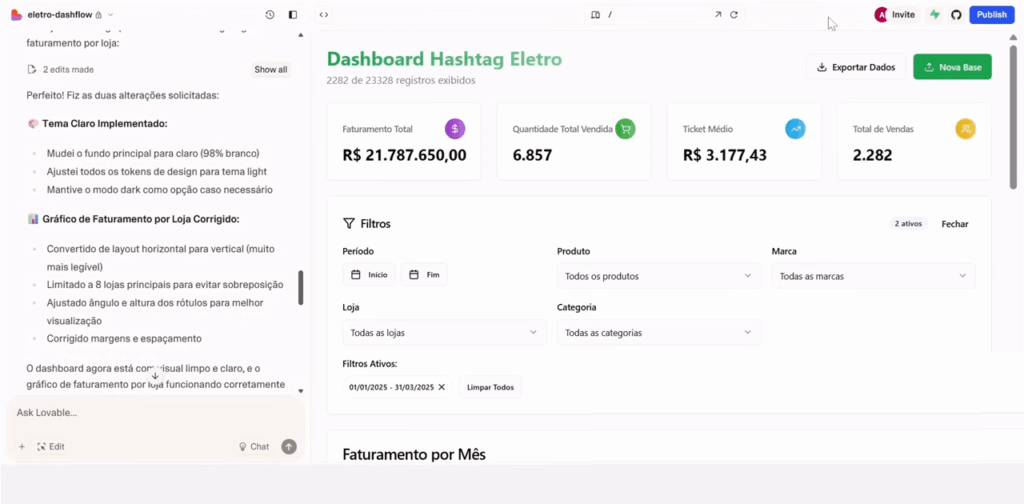
Task: Click the lock icon beside eletro-dashflow
Action: coord(98,14)
